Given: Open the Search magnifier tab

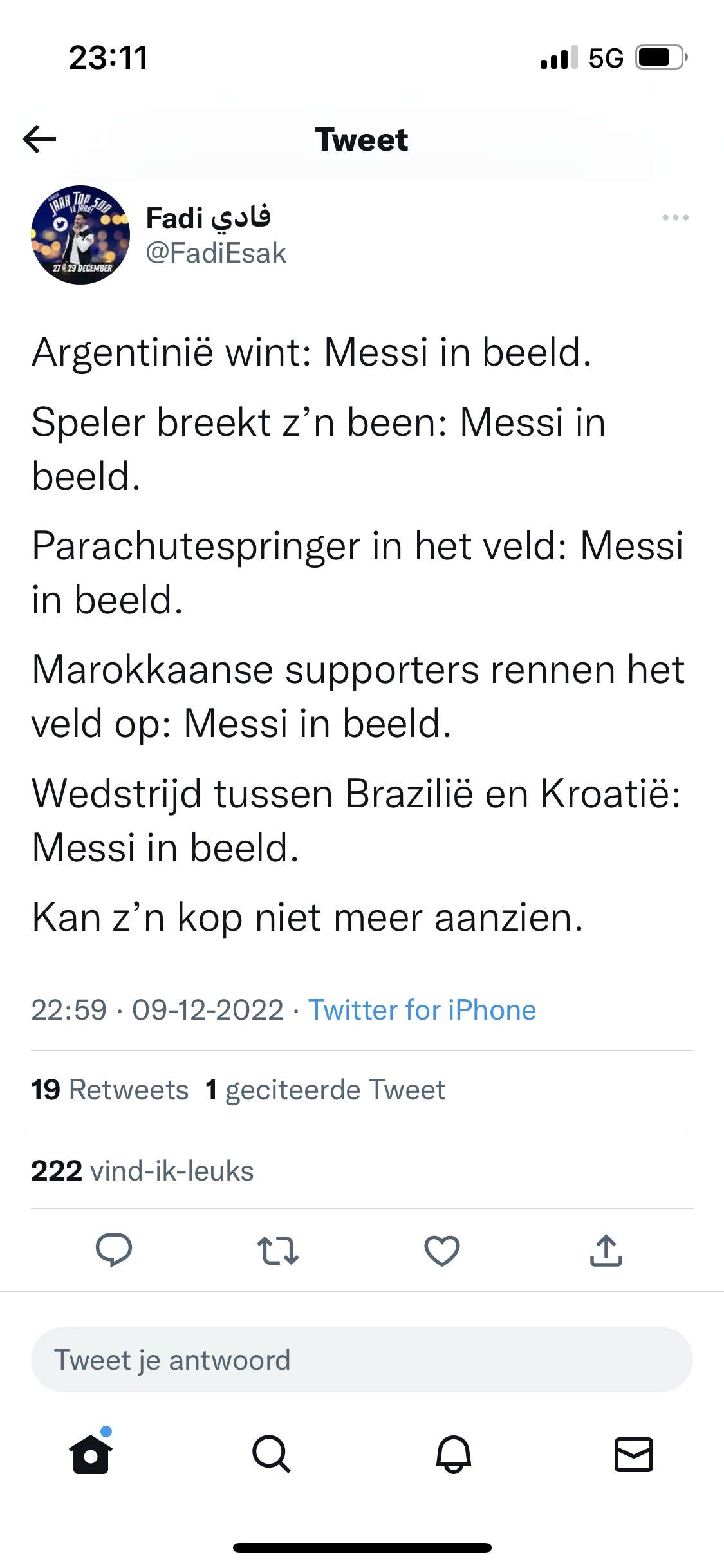Looking at the screenshot, I should pyautogui.click(x=272, y=1453).
